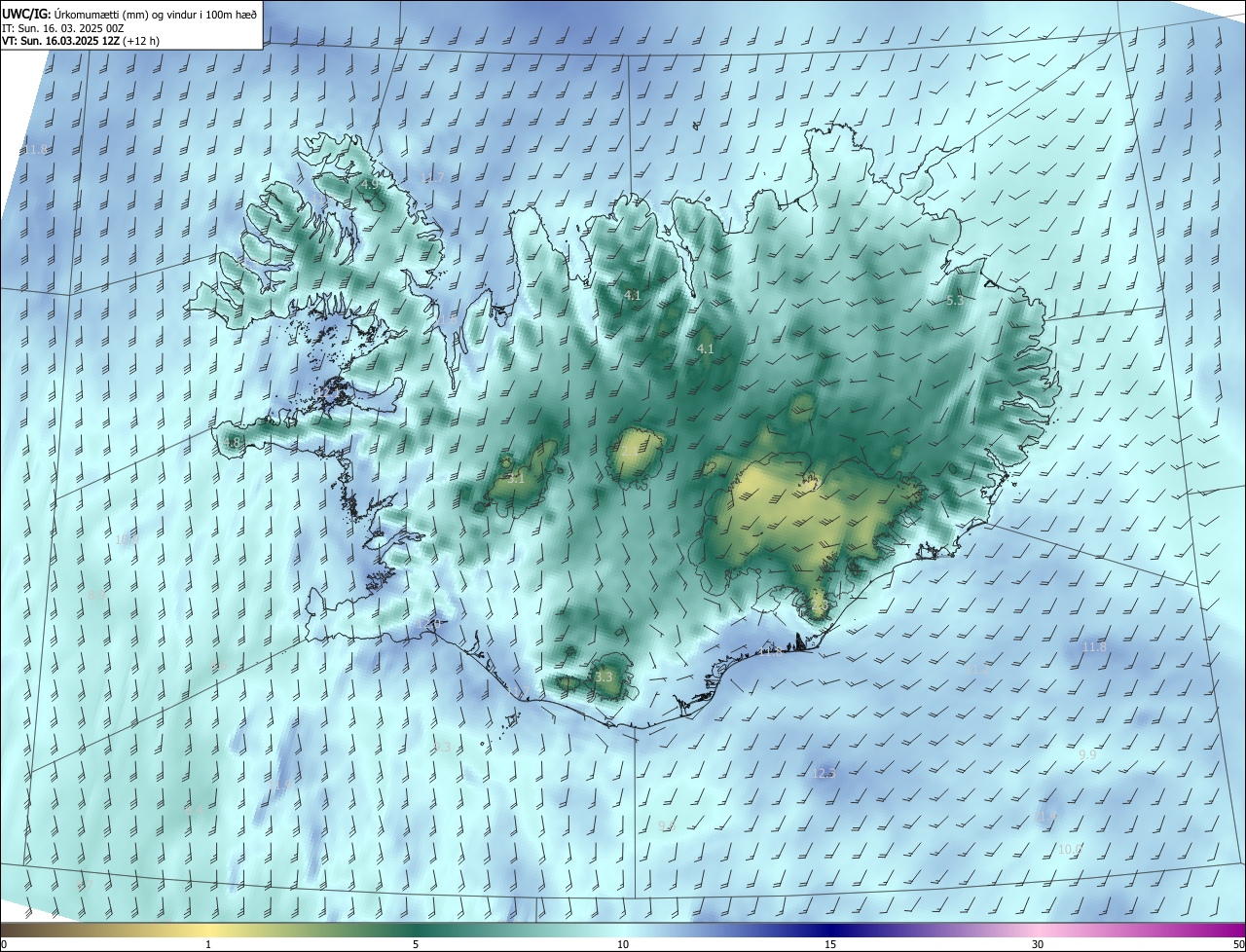Click the colorbar tick label '15'
1246x952 pixels.
[830, 945]
